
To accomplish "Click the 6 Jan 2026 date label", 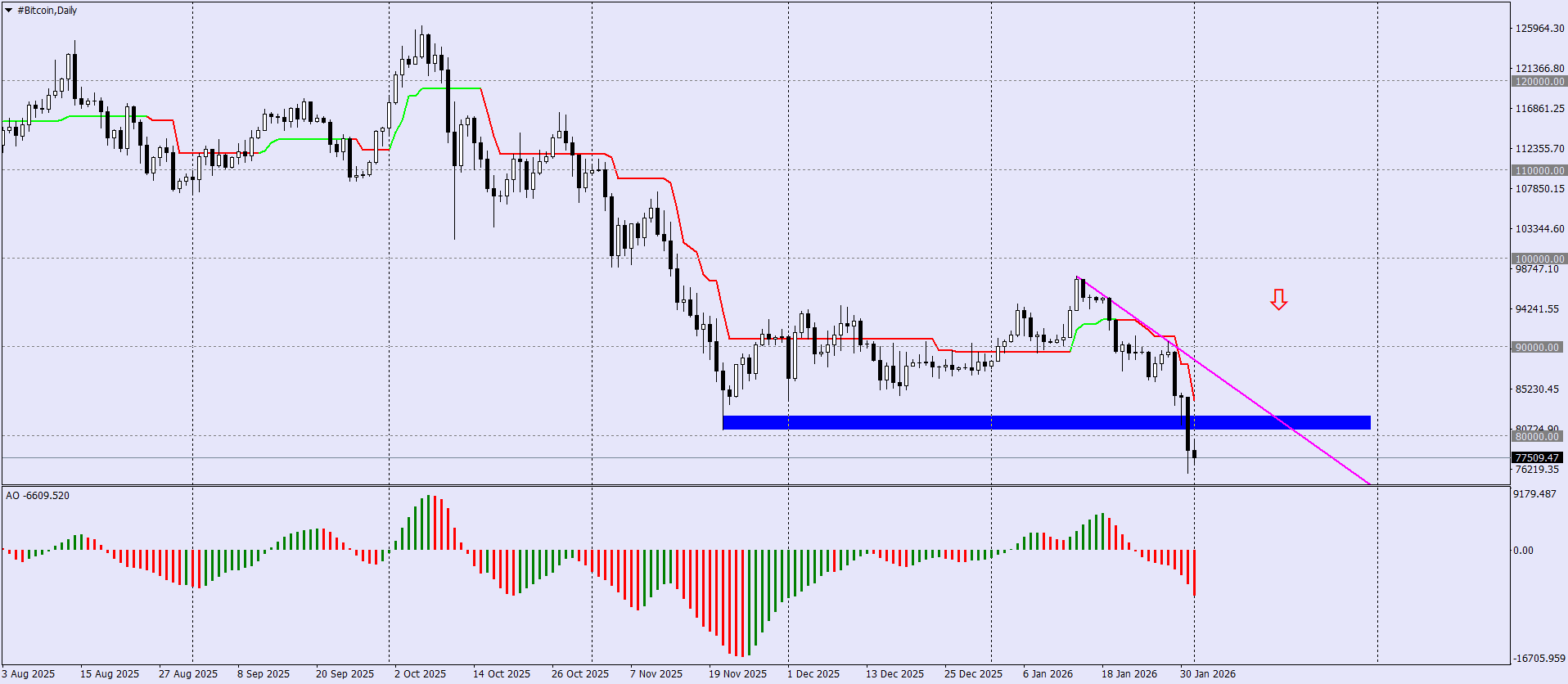I will click(1048, 674).
